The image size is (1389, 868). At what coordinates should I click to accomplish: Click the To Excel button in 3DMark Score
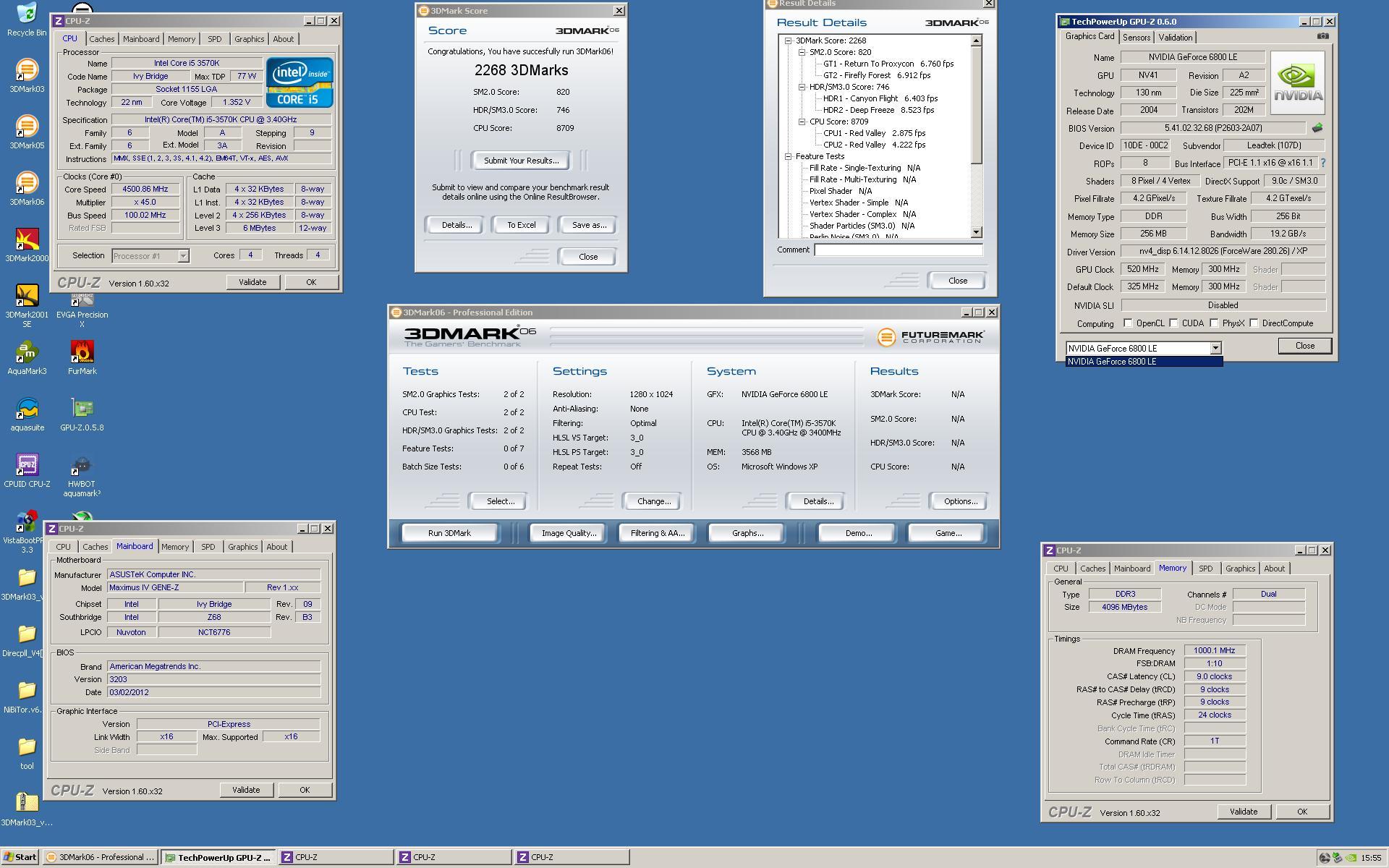point(521,225)
